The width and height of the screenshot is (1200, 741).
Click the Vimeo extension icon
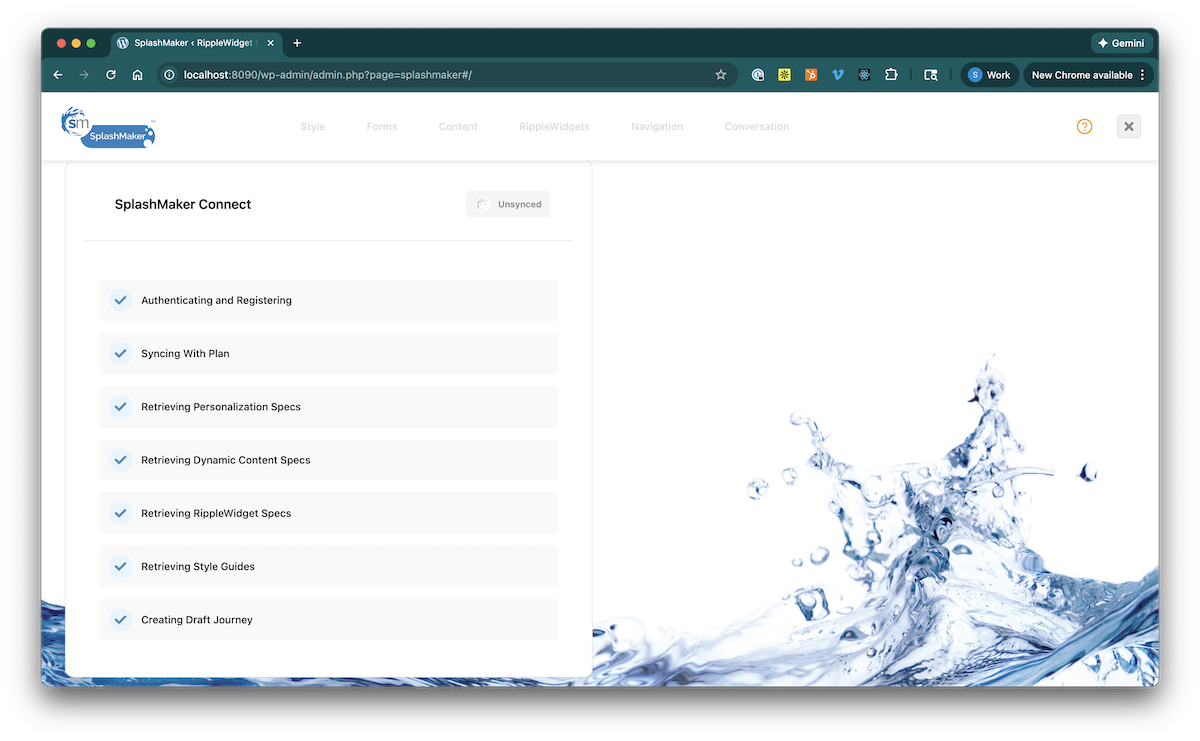(x=838, y=75)
